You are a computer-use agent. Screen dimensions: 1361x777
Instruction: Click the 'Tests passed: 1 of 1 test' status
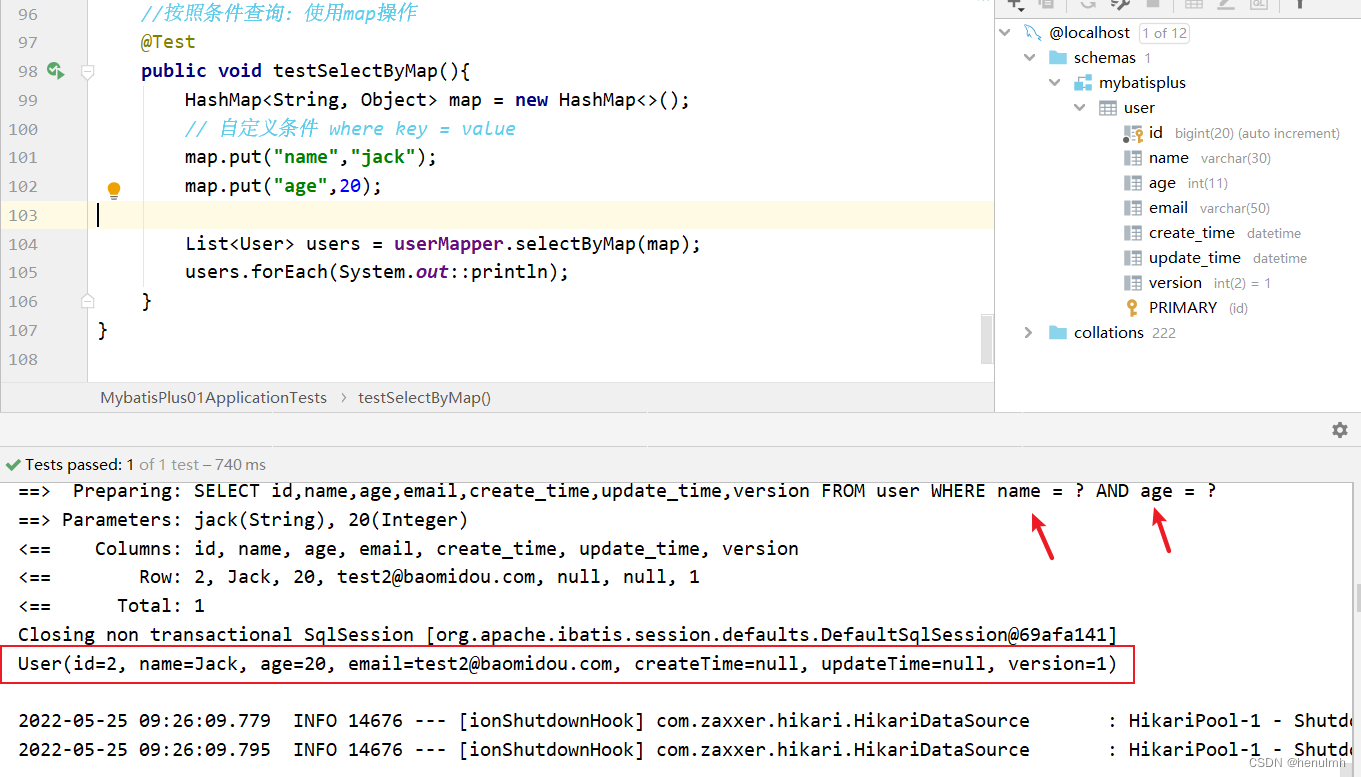click(x=145, y=465)
